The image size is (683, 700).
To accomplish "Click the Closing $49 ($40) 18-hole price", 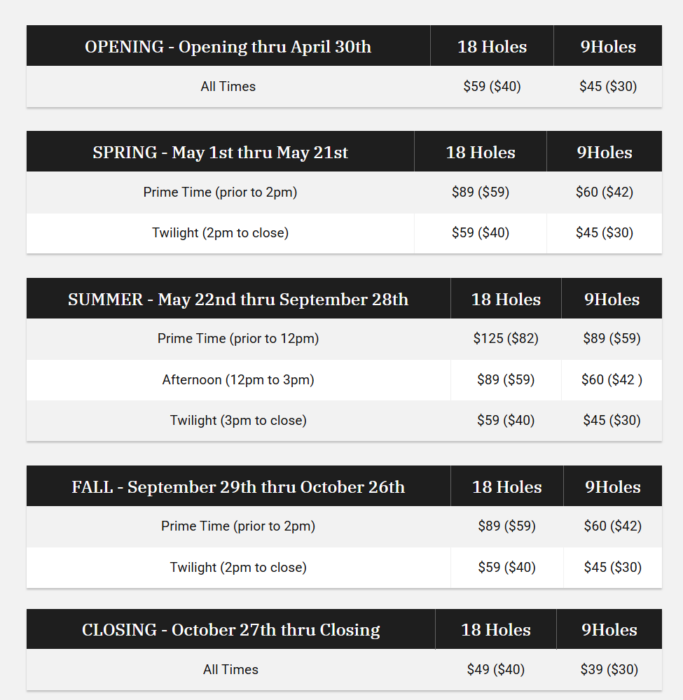I will click(x=495, y=670).
